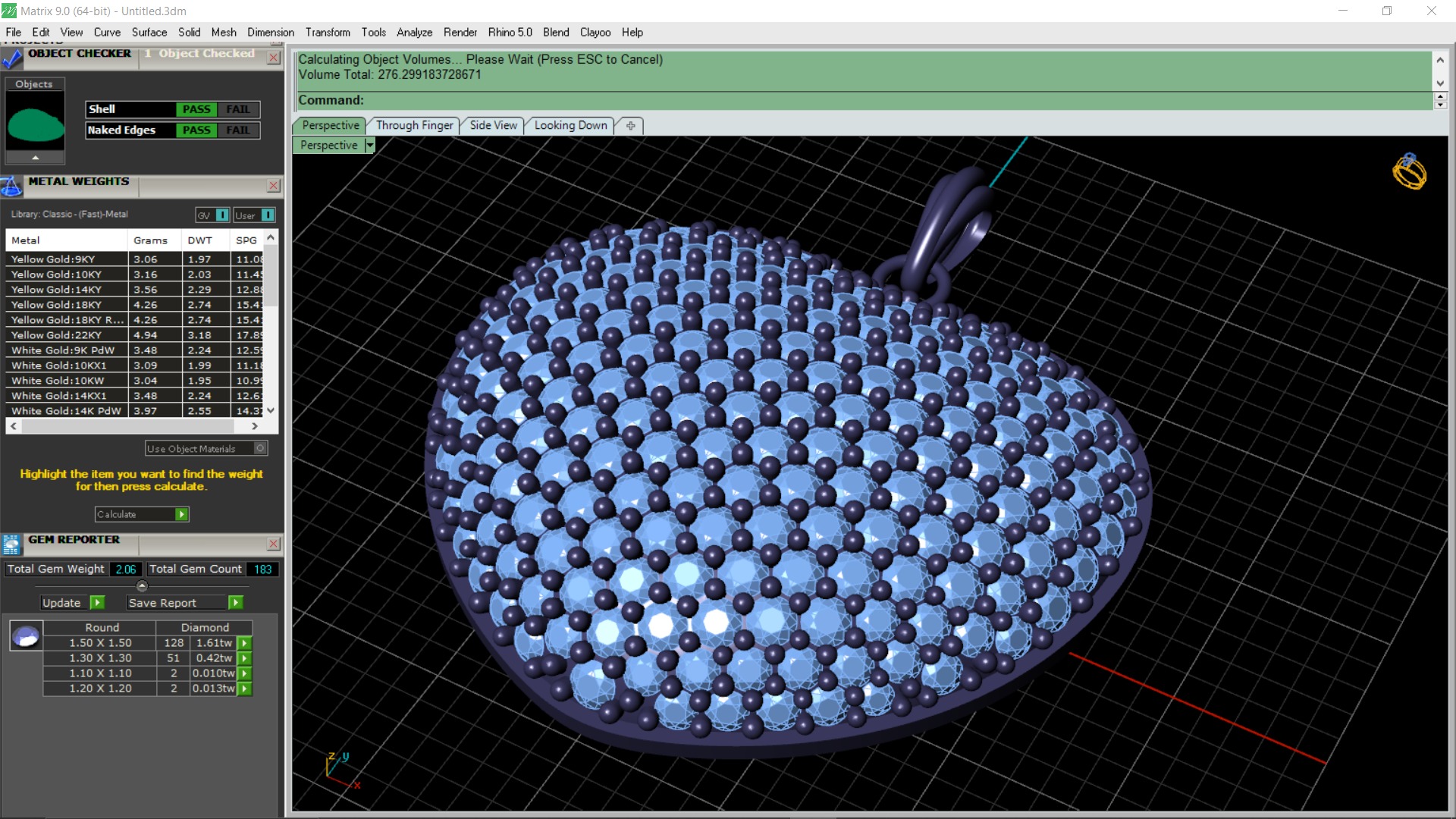
Task: Click the Calculate button
Action: click(142, 514)
